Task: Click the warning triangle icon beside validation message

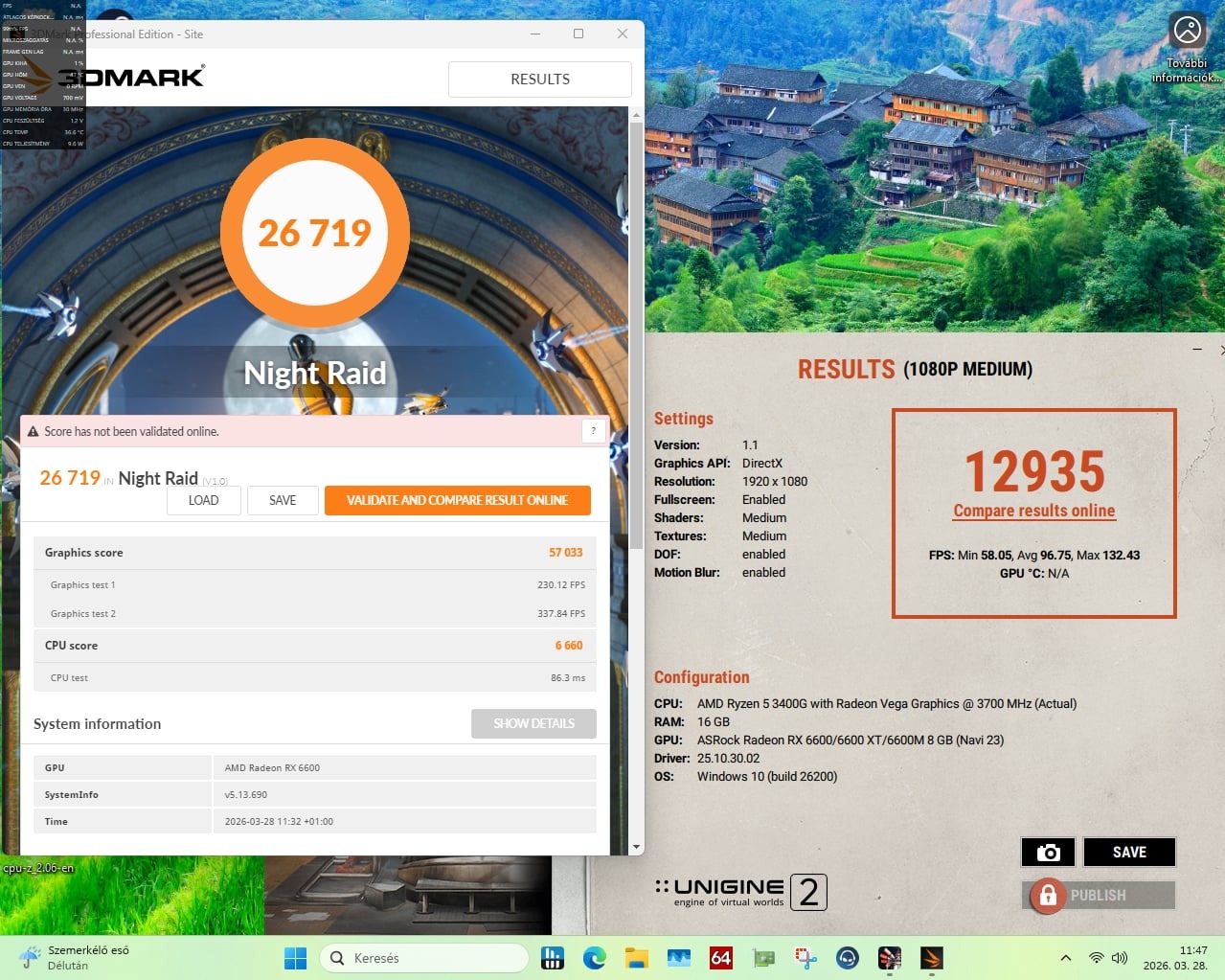Action: 33,432
